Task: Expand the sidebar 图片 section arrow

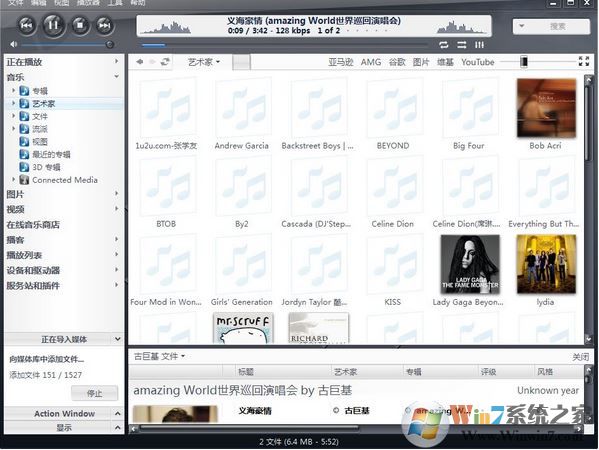Action: point(116,194)
